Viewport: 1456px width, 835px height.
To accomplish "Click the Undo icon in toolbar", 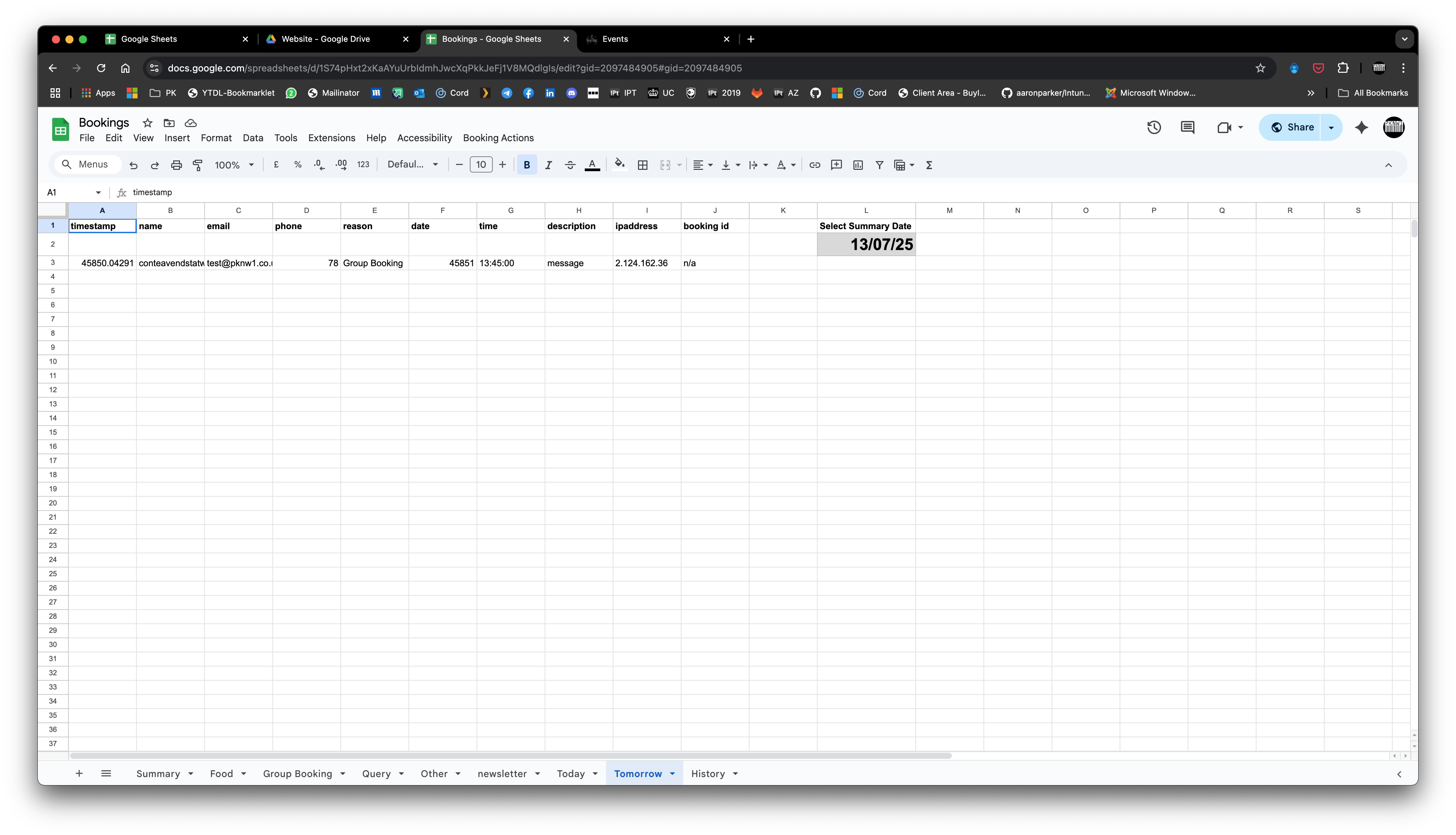I will [x=133, y=165].
